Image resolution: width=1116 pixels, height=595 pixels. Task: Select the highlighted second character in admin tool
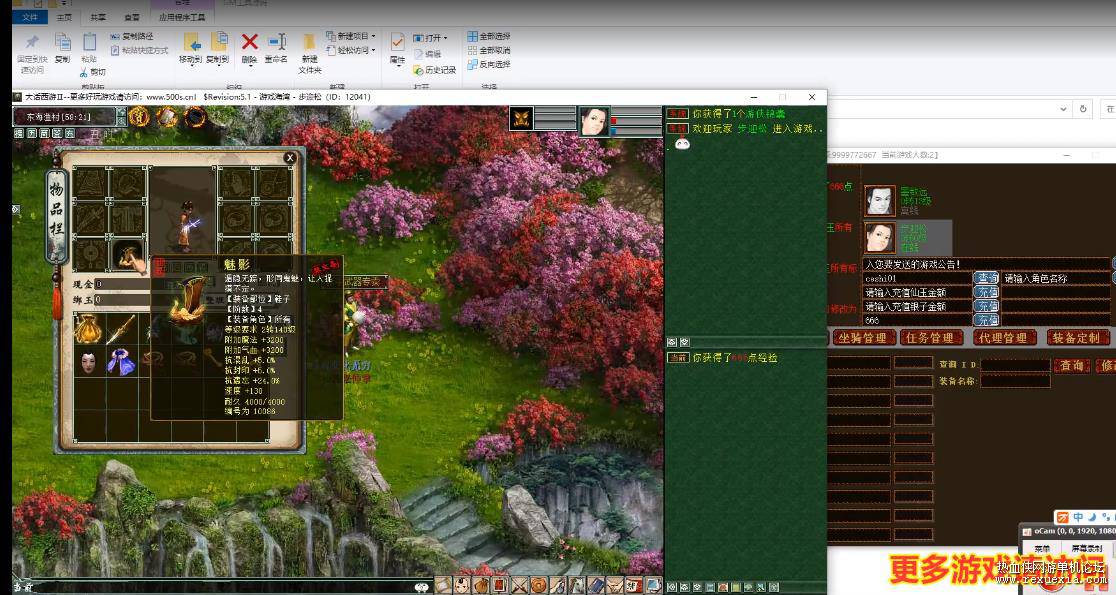click(x=907, y=238)
